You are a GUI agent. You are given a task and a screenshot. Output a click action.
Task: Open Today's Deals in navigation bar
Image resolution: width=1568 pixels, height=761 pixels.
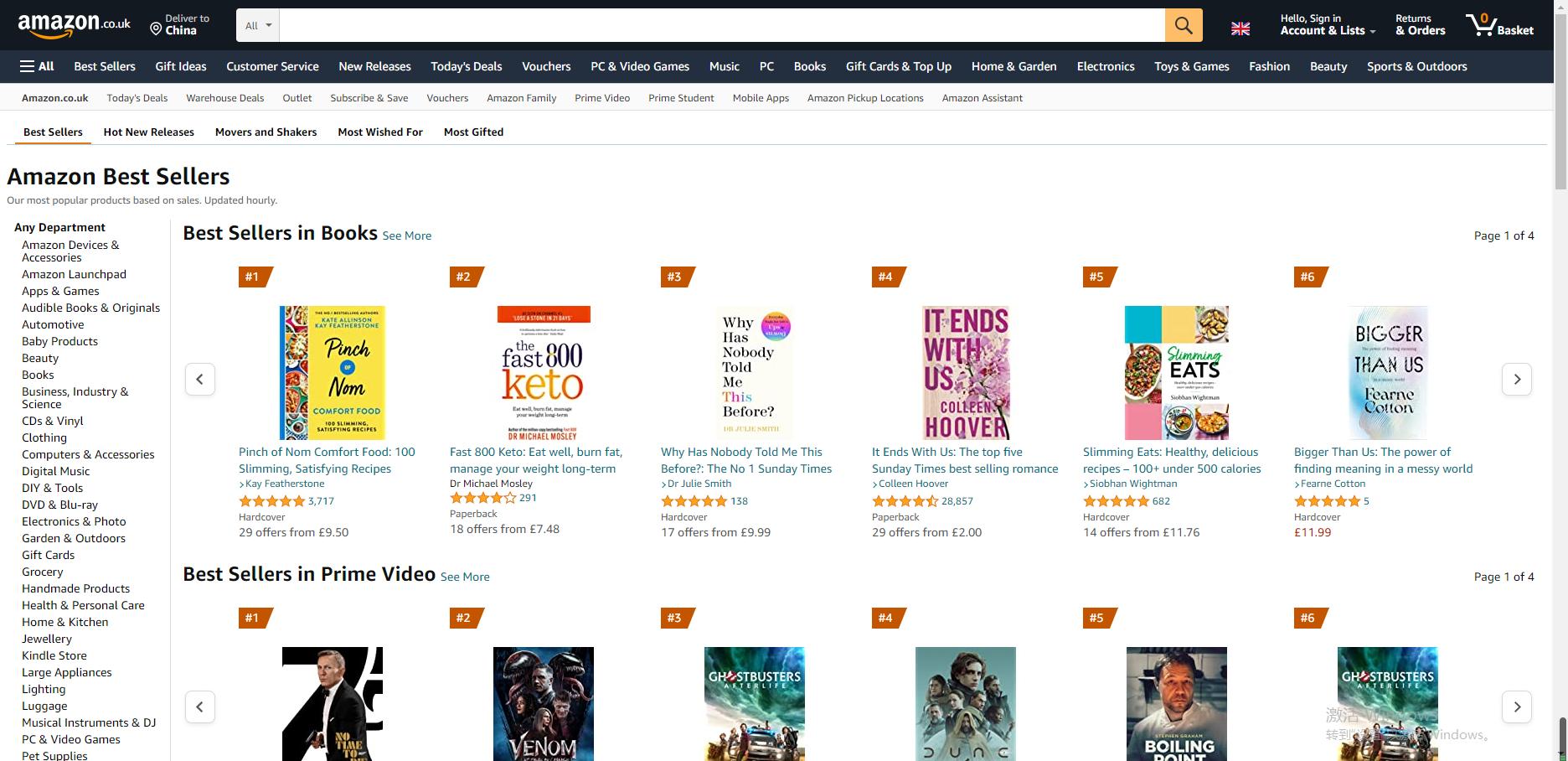point(466,66)
